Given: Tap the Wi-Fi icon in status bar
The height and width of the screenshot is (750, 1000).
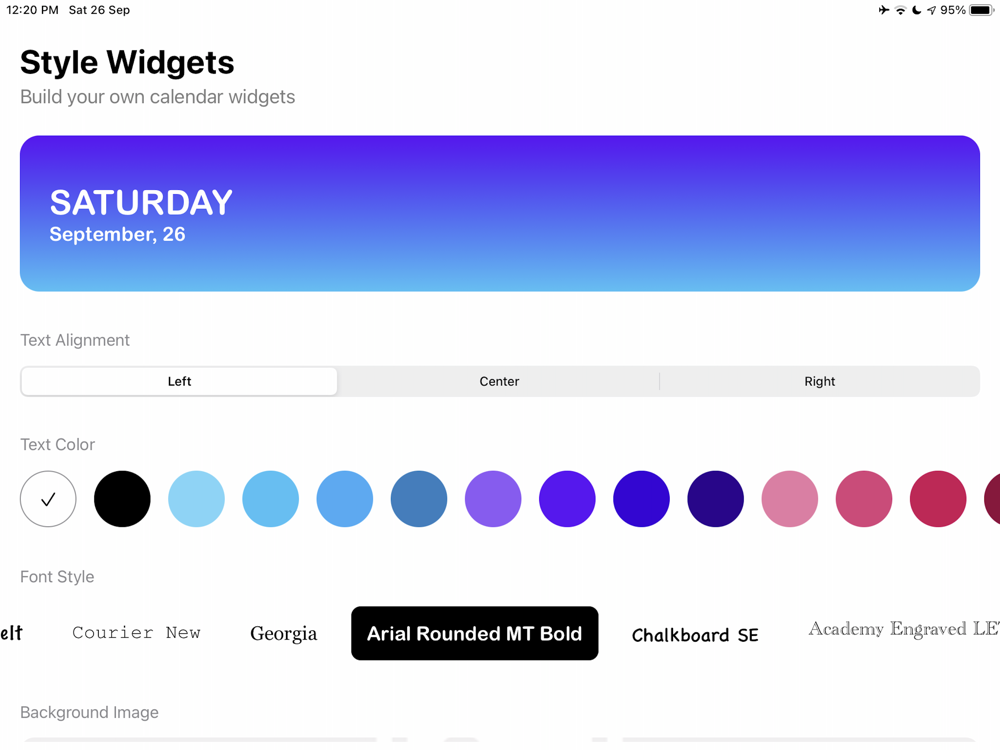Looking at the screenshot, I should click(x=901, y=10).
